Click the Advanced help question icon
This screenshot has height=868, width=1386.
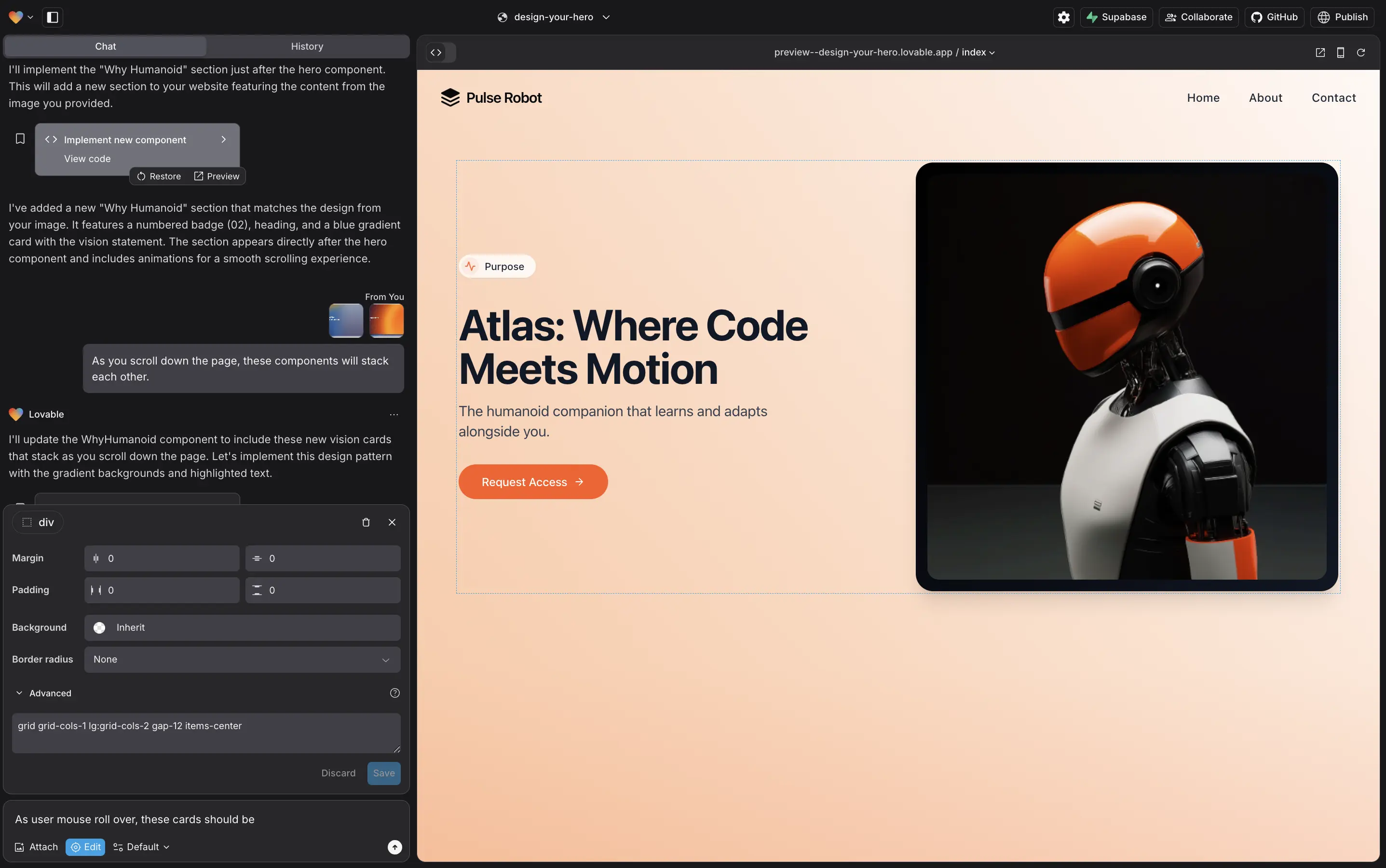pos(394,693)
